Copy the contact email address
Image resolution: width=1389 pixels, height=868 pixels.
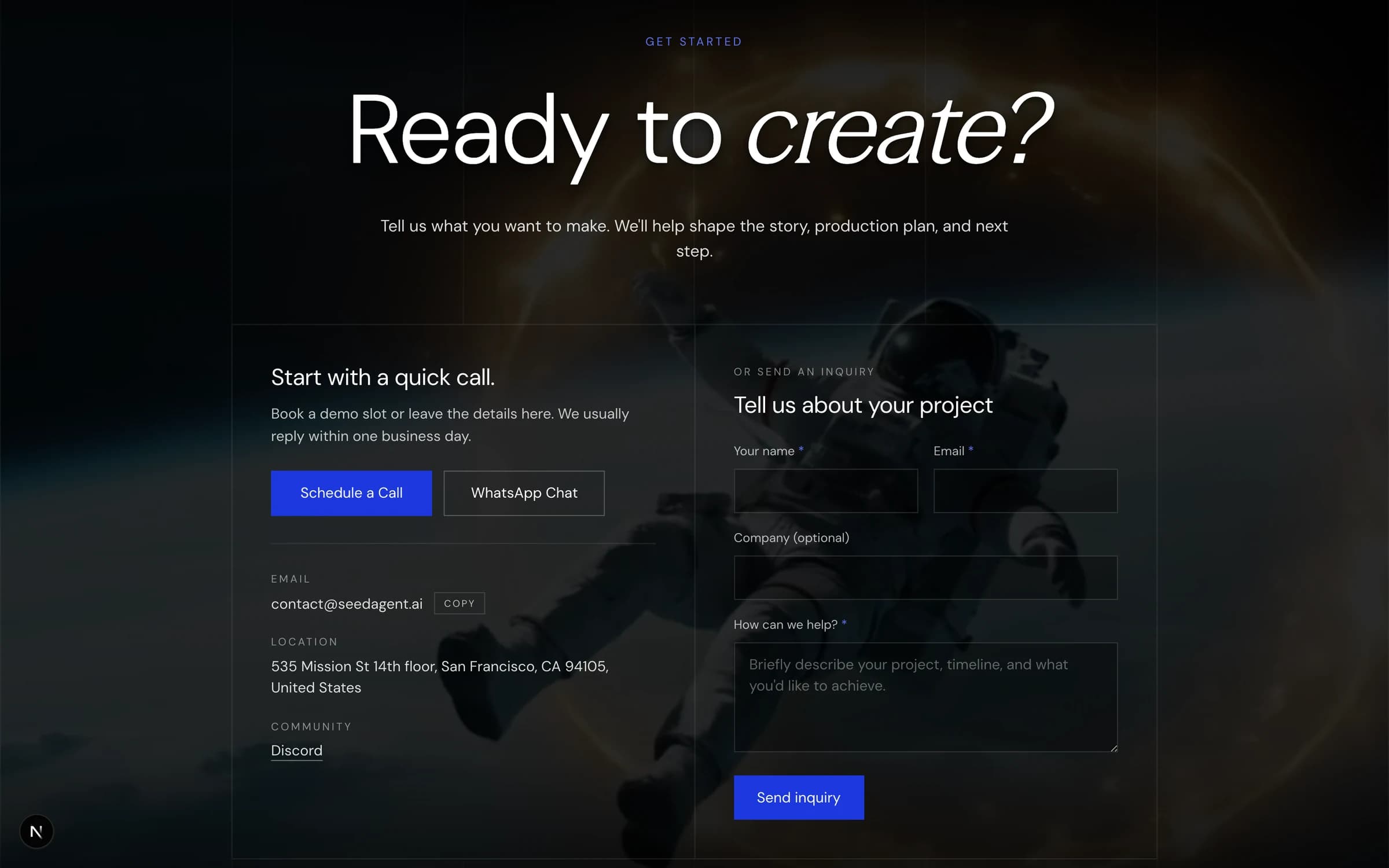click(459, 603)
